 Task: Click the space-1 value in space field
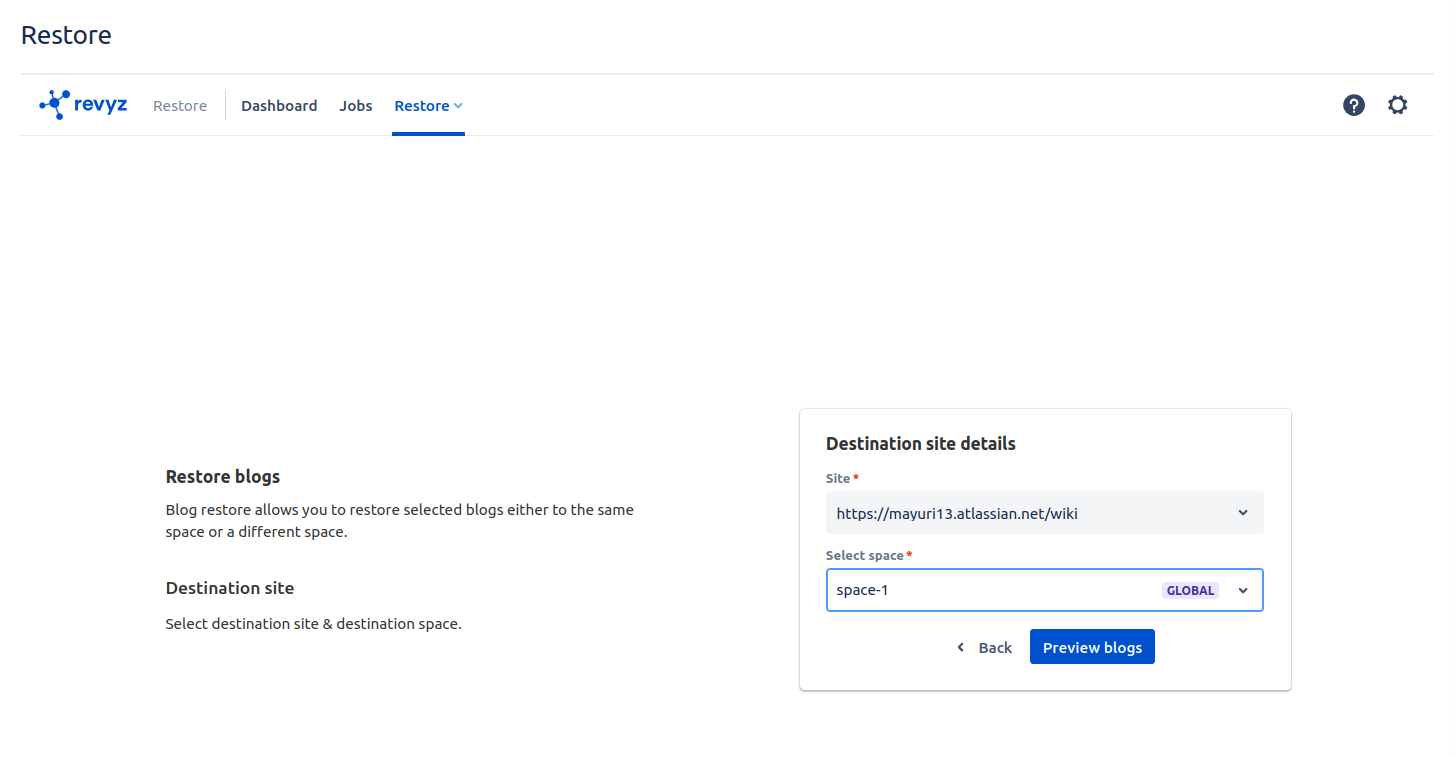(862, 590)
